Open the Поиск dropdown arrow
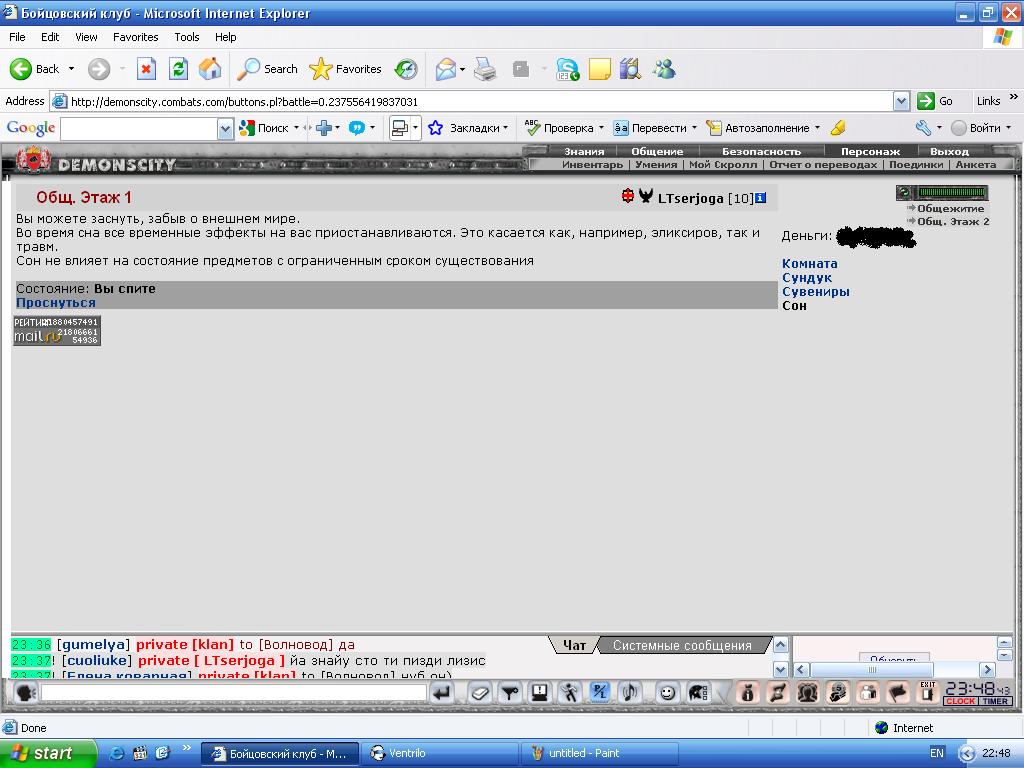Image resolution: width=1024 pixels, height=768 pixels. pos(296,128)
